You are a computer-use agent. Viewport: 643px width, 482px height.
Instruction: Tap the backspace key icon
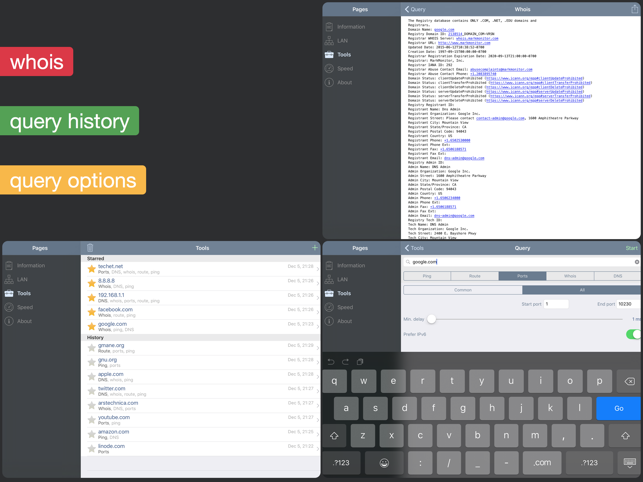click(x=629, y=381)
